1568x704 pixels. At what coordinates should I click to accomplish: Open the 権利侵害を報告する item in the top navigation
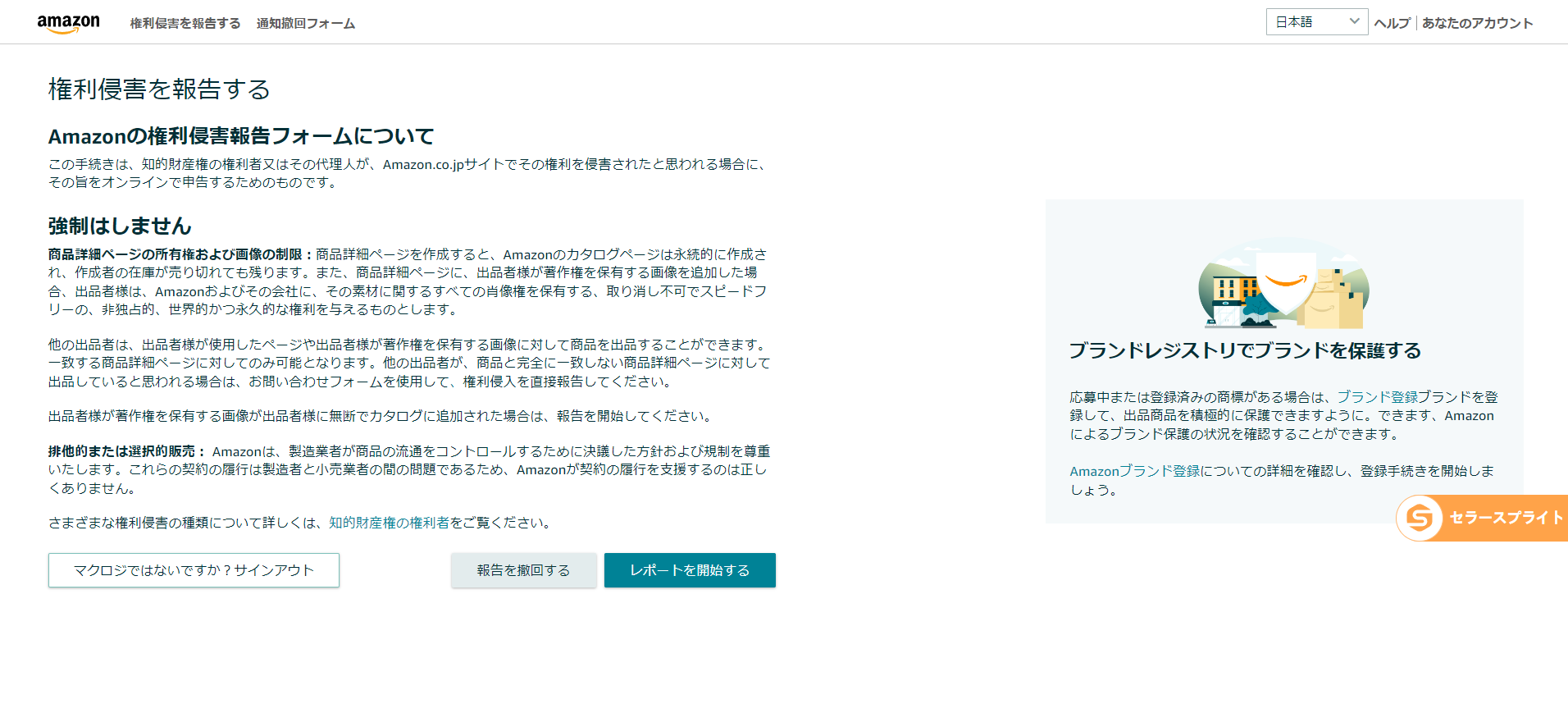click(x=185, y=24)
